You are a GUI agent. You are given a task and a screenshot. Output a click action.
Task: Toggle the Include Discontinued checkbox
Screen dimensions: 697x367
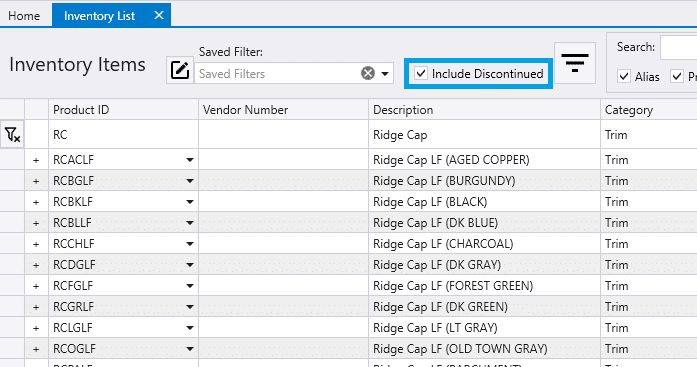click(421, 73)
